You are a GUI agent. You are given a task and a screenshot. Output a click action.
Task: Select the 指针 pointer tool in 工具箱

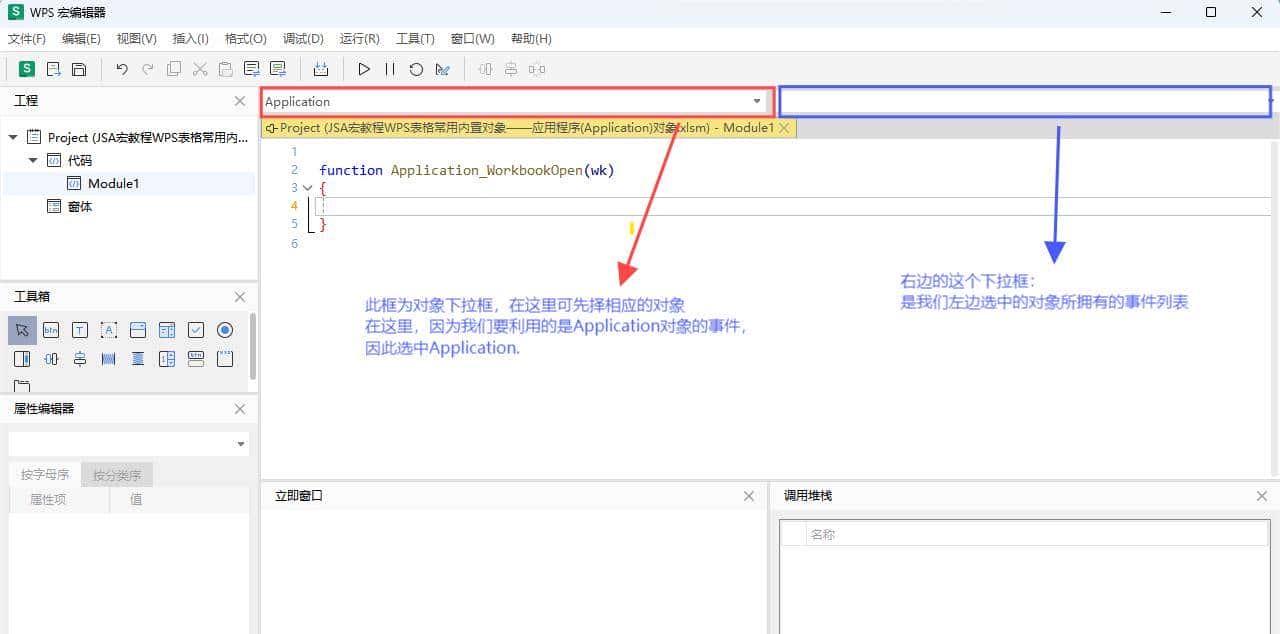click(x=22, y=330)
